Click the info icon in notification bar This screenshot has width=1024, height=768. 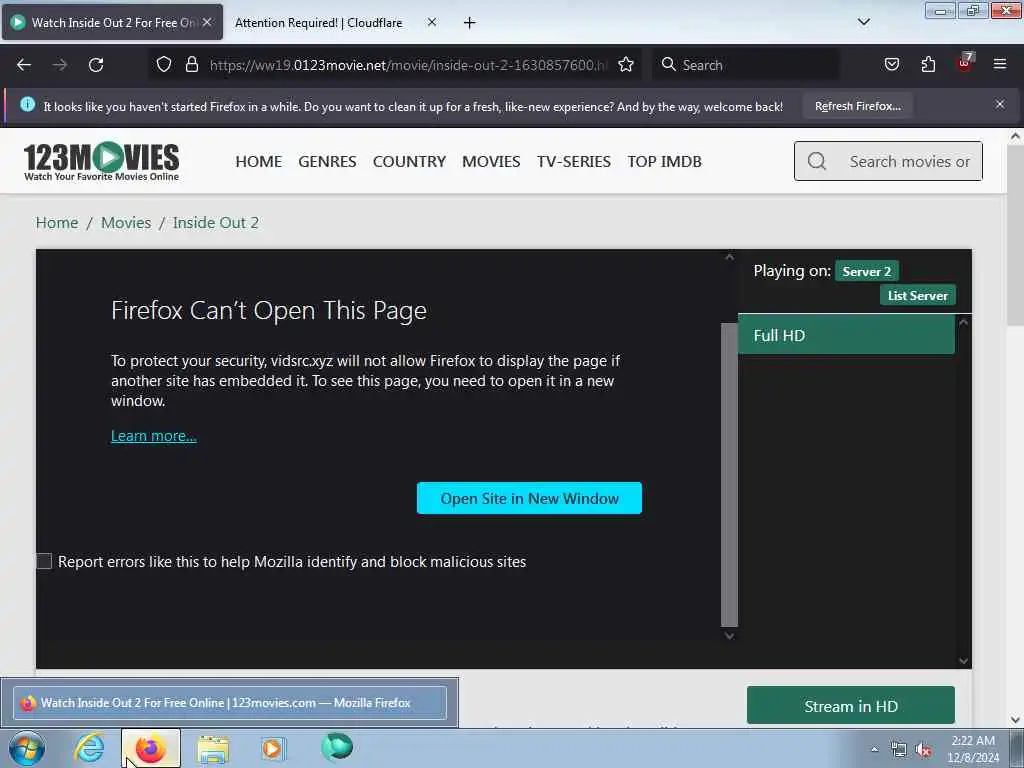(x=27, y=104)
